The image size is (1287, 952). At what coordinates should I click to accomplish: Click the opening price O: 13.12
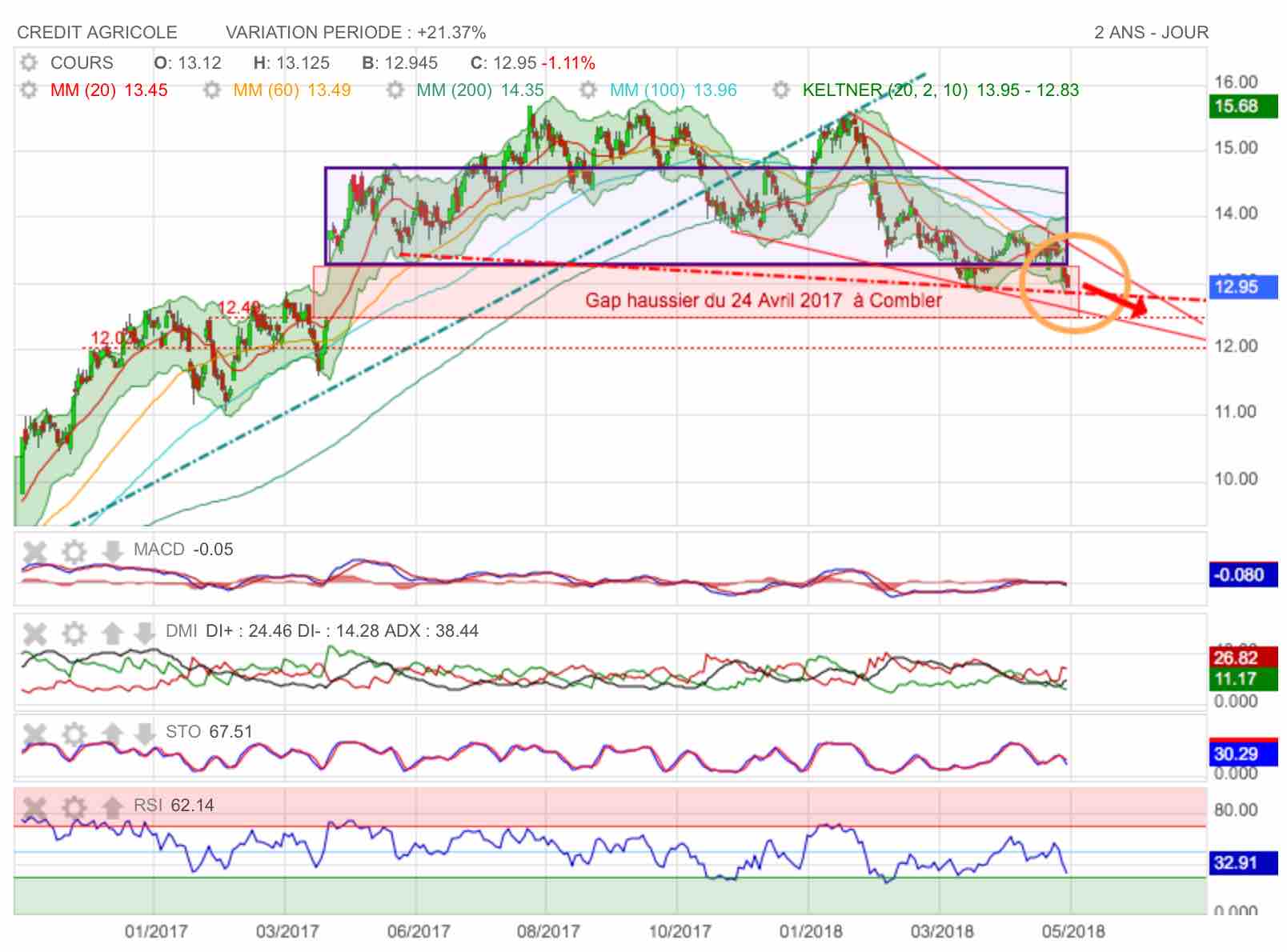[187, 62]
